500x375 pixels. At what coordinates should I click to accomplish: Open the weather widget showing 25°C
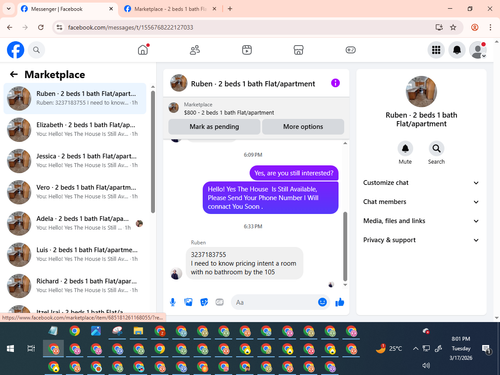click(389, 349)
